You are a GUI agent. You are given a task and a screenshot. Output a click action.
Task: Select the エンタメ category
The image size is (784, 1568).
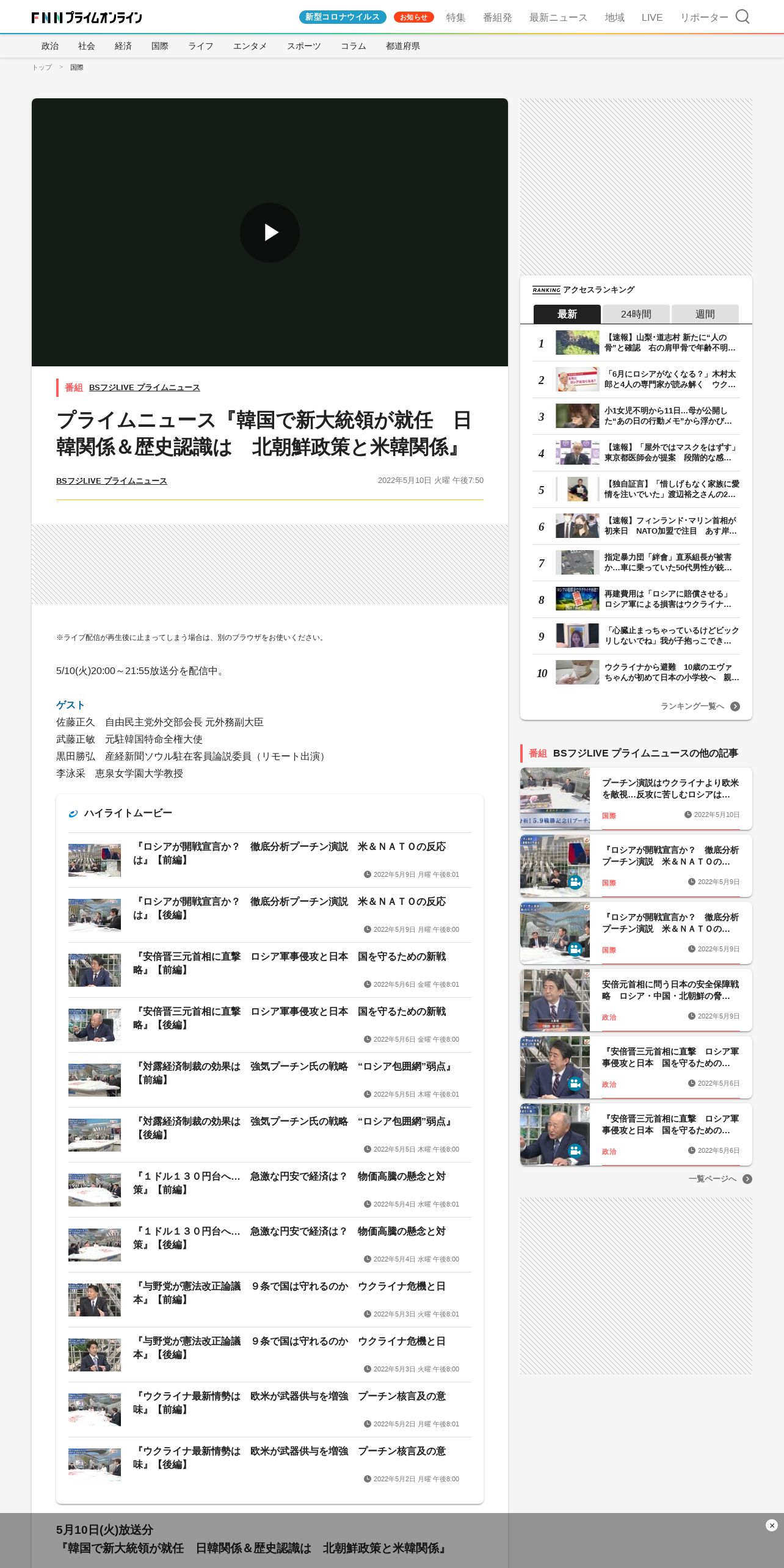pos(250,46)
